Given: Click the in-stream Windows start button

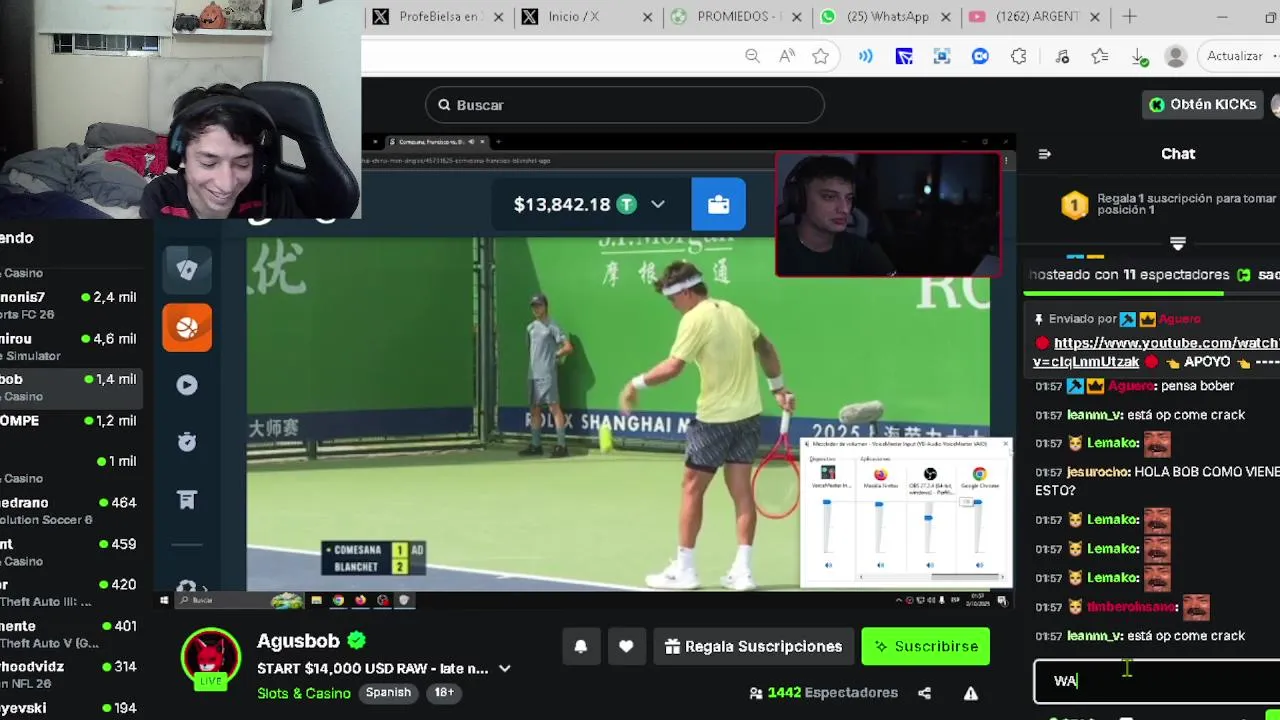Looking at the screenshot, I should click(x=164, y=600).
